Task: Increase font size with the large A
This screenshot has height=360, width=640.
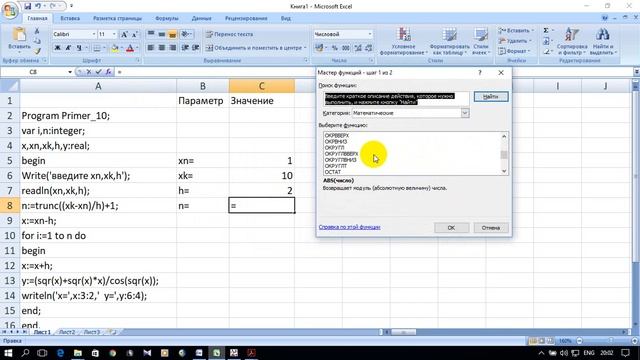Action: (x=124, y=34)
